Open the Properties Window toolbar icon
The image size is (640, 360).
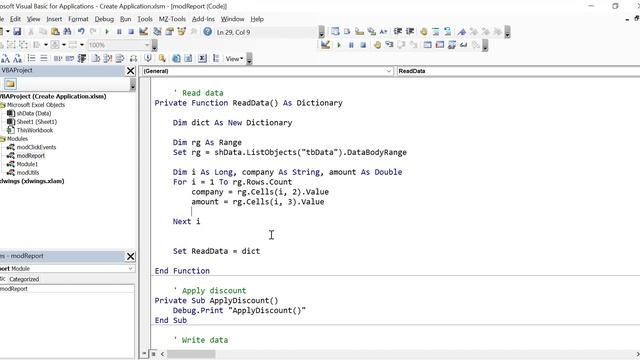point(169,32)
